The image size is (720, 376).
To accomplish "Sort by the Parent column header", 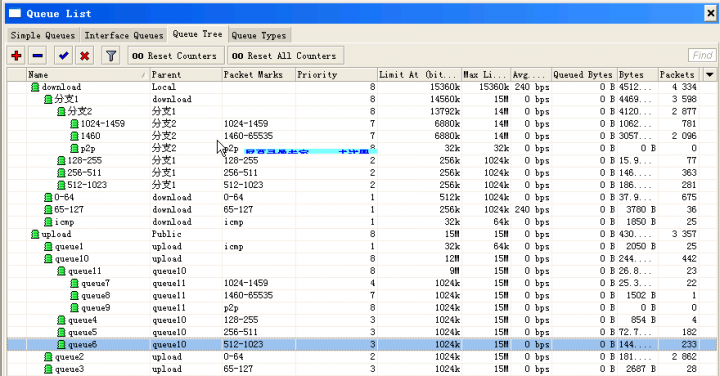I will tap(185, 74).
